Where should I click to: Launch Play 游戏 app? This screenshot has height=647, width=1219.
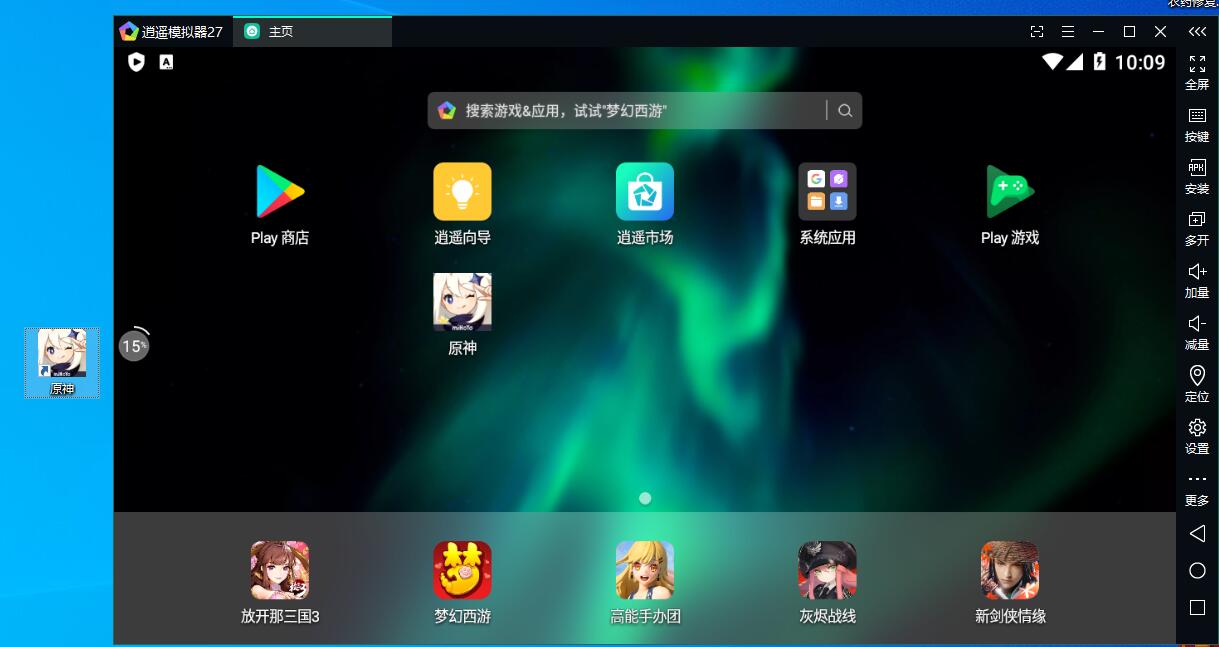coord(1010,192)
